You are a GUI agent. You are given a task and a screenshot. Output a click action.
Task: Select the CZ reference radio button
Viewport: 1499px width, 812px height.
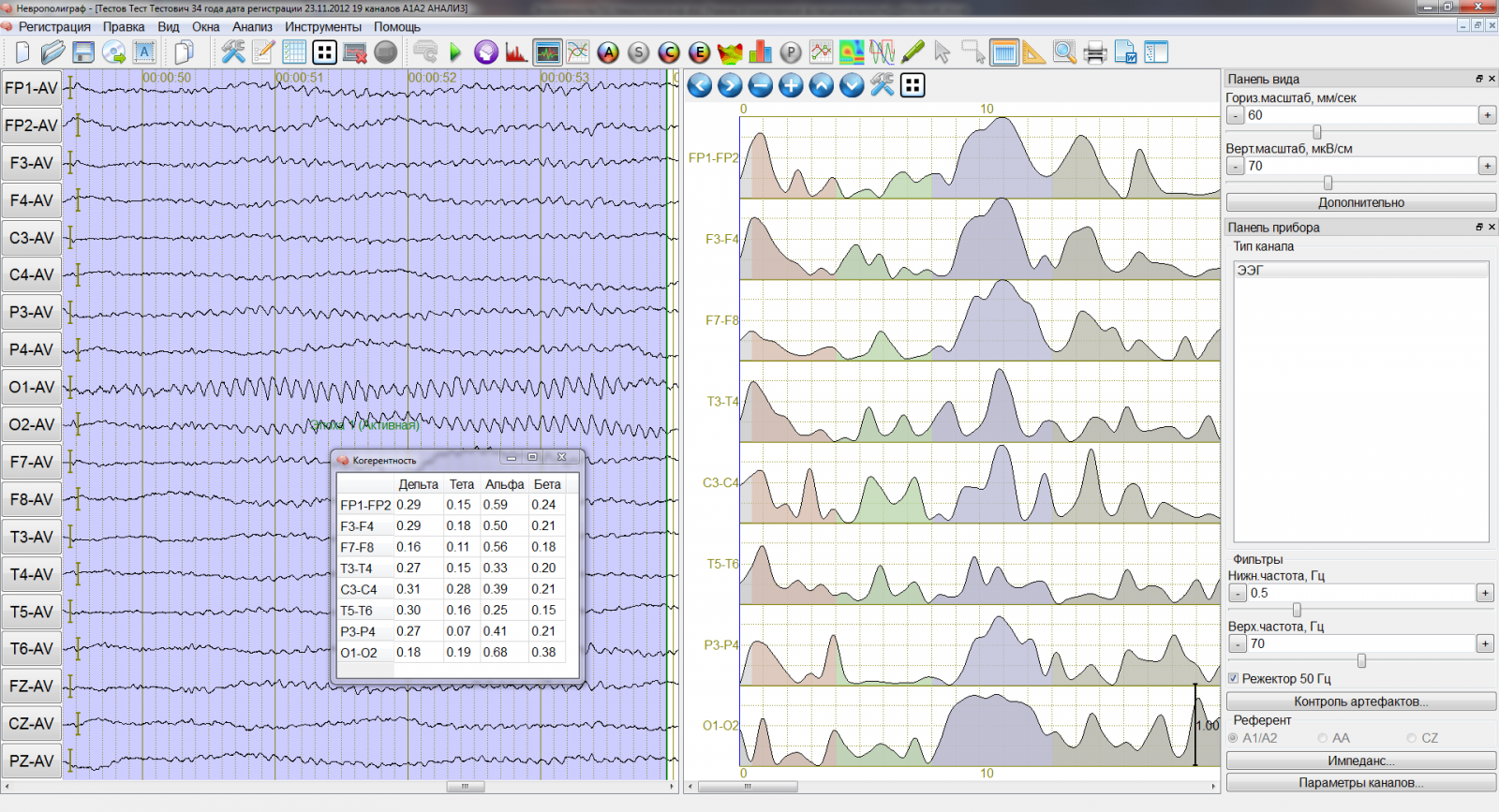point(1412,738)
